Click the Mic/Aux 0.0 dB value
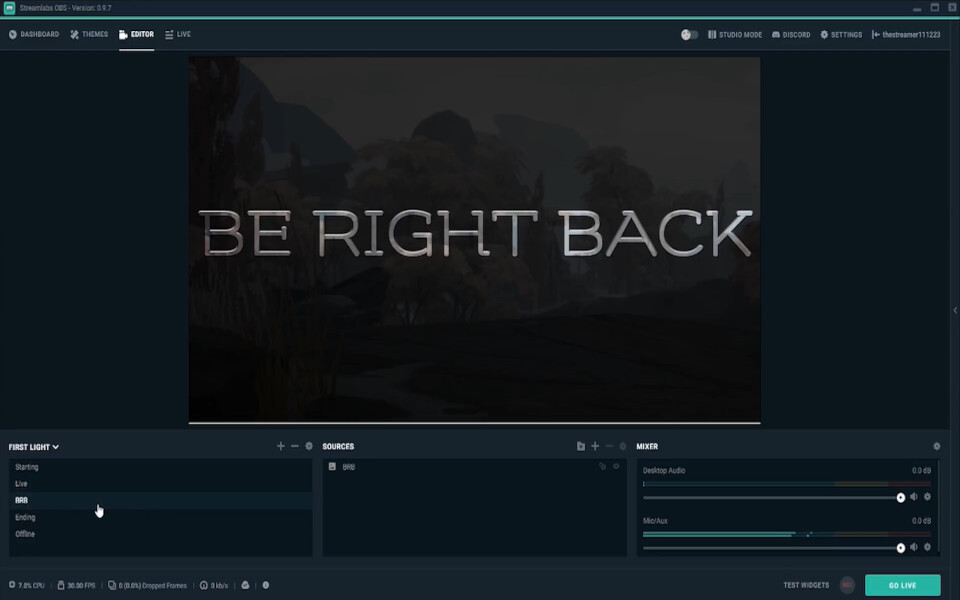Screen dimensions: 960x600 click(921, 521)
